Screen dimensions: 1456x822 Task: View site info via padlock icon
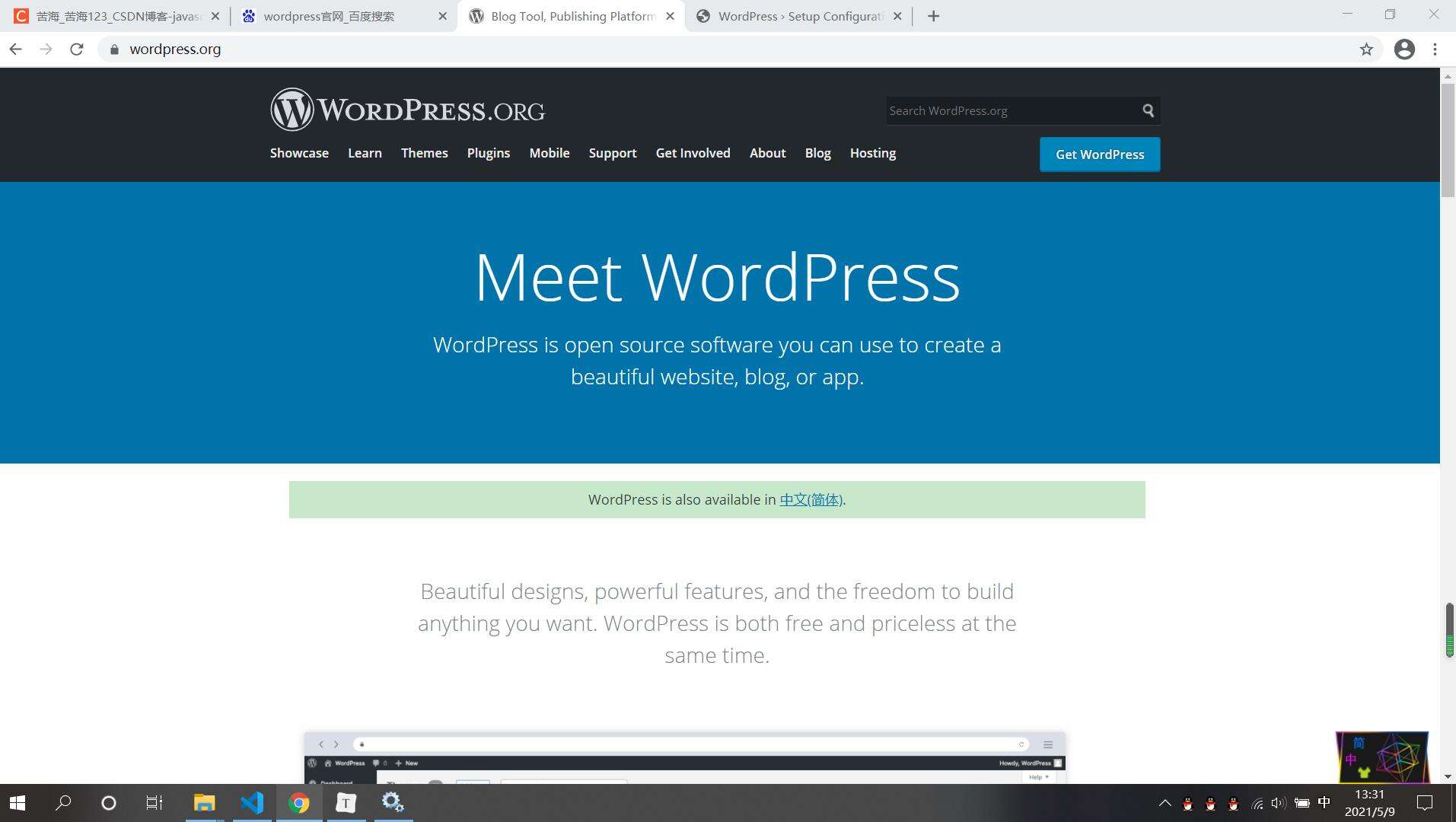pyautogui.click(x=115, y=49)
